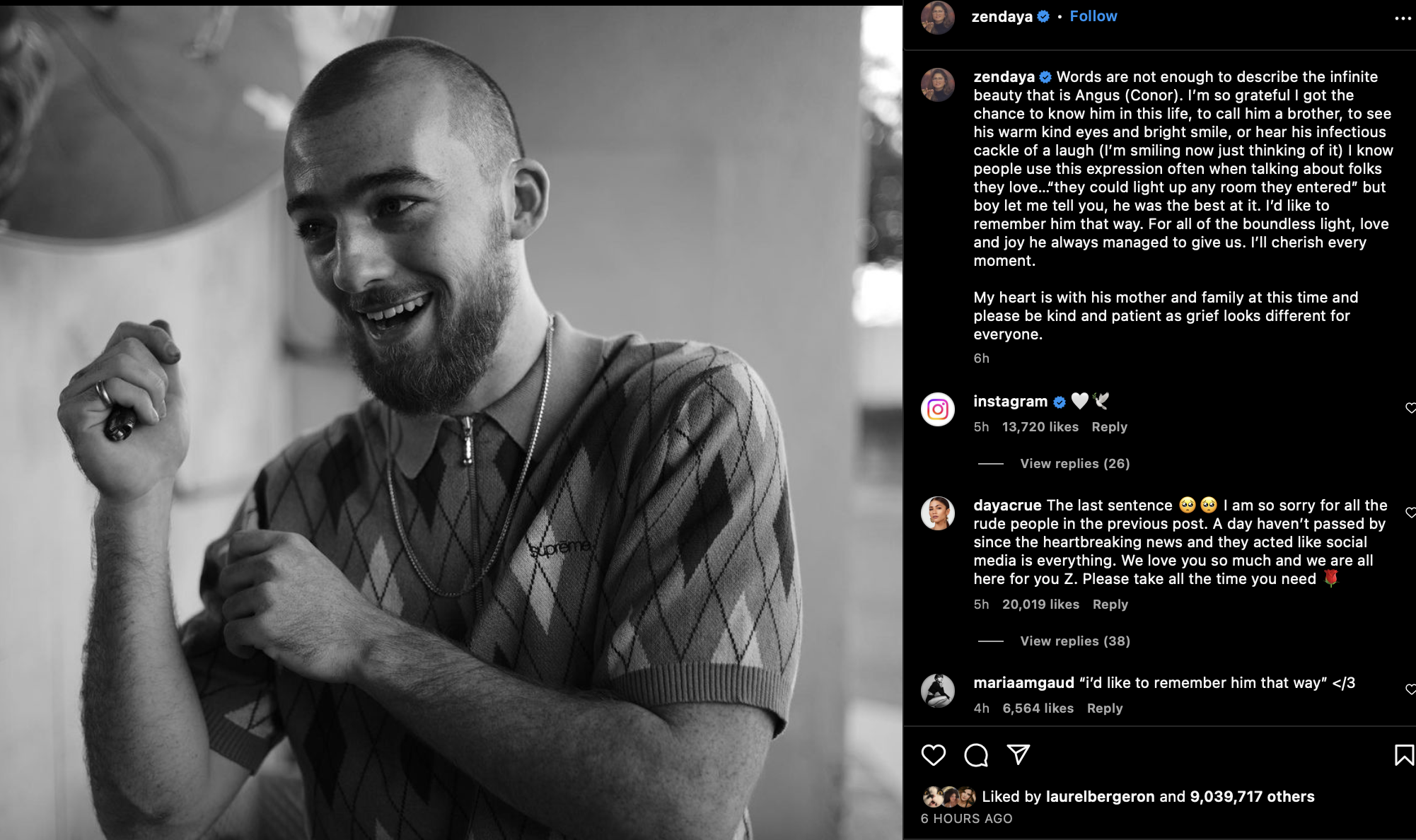Like the post with the heart icon
The height and width of the screenshot is (840, 1416).
(933, 755)
